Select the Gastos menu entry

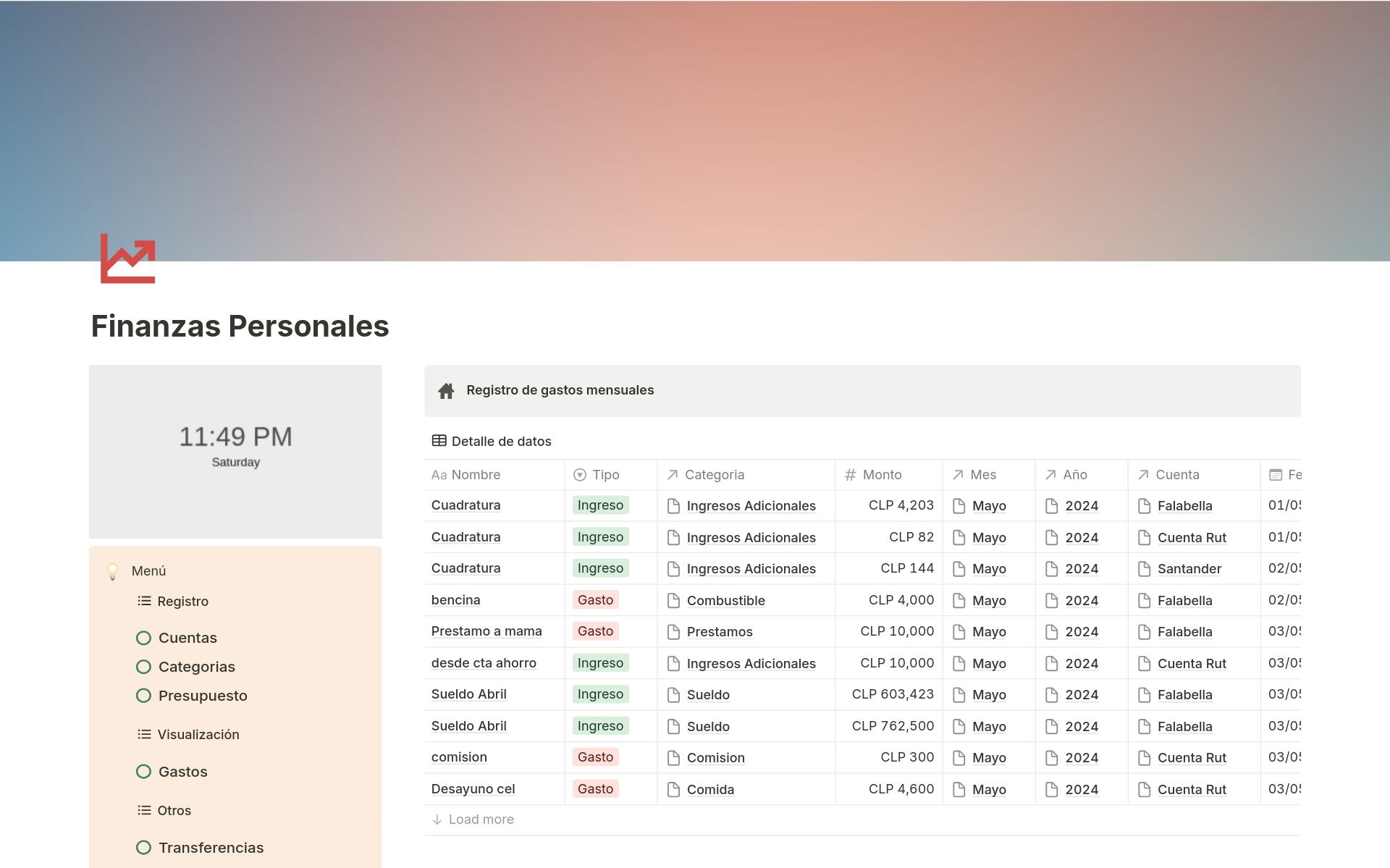[x=182, y=771]
